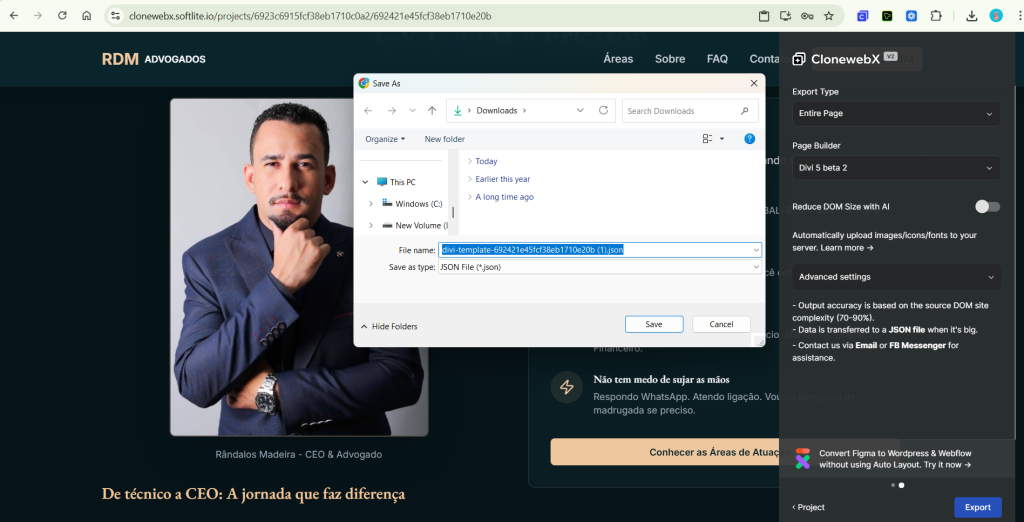
Task: Click Cancel in the dialog
Action: pos(721,324)
